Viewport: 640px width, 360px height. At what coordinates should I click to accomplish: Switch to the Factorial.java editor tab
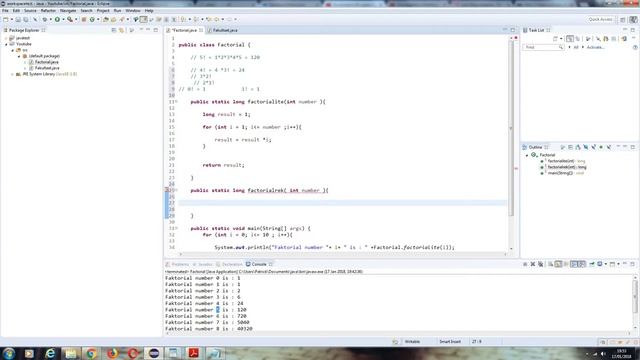click(x=184, y=30)
